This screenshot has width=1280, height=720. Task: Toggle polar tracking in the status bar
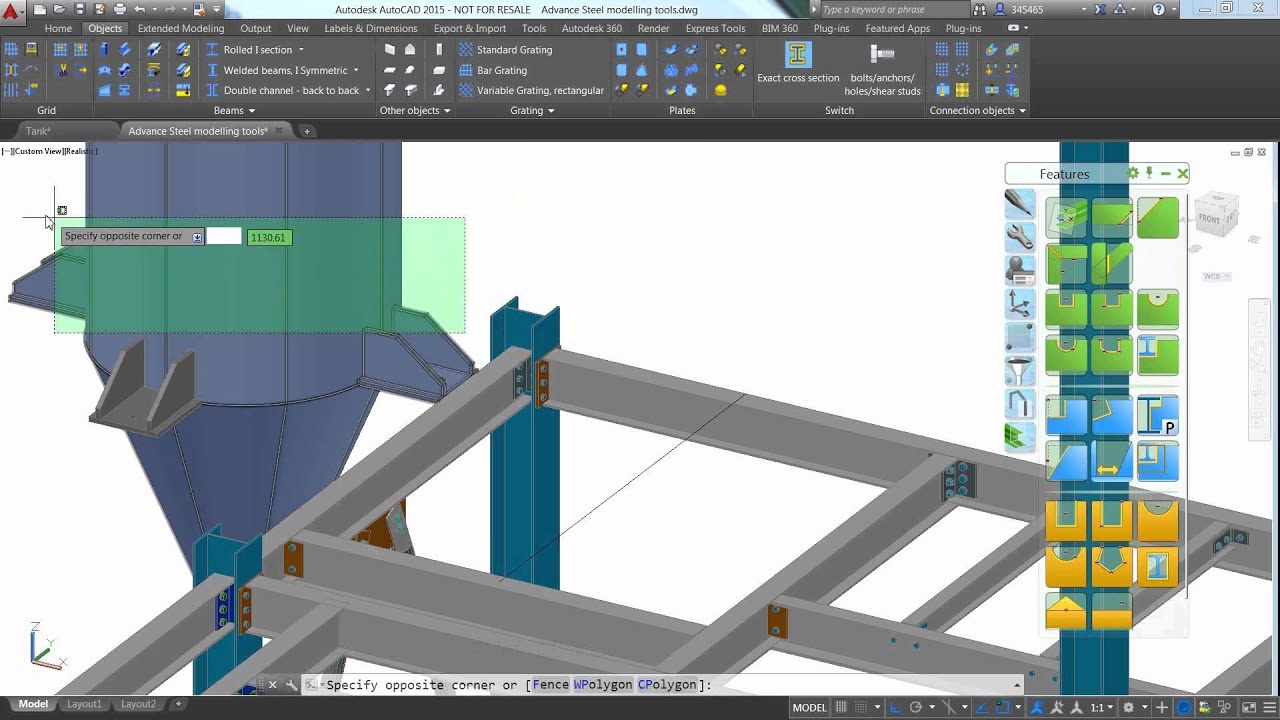coord(915,707)
